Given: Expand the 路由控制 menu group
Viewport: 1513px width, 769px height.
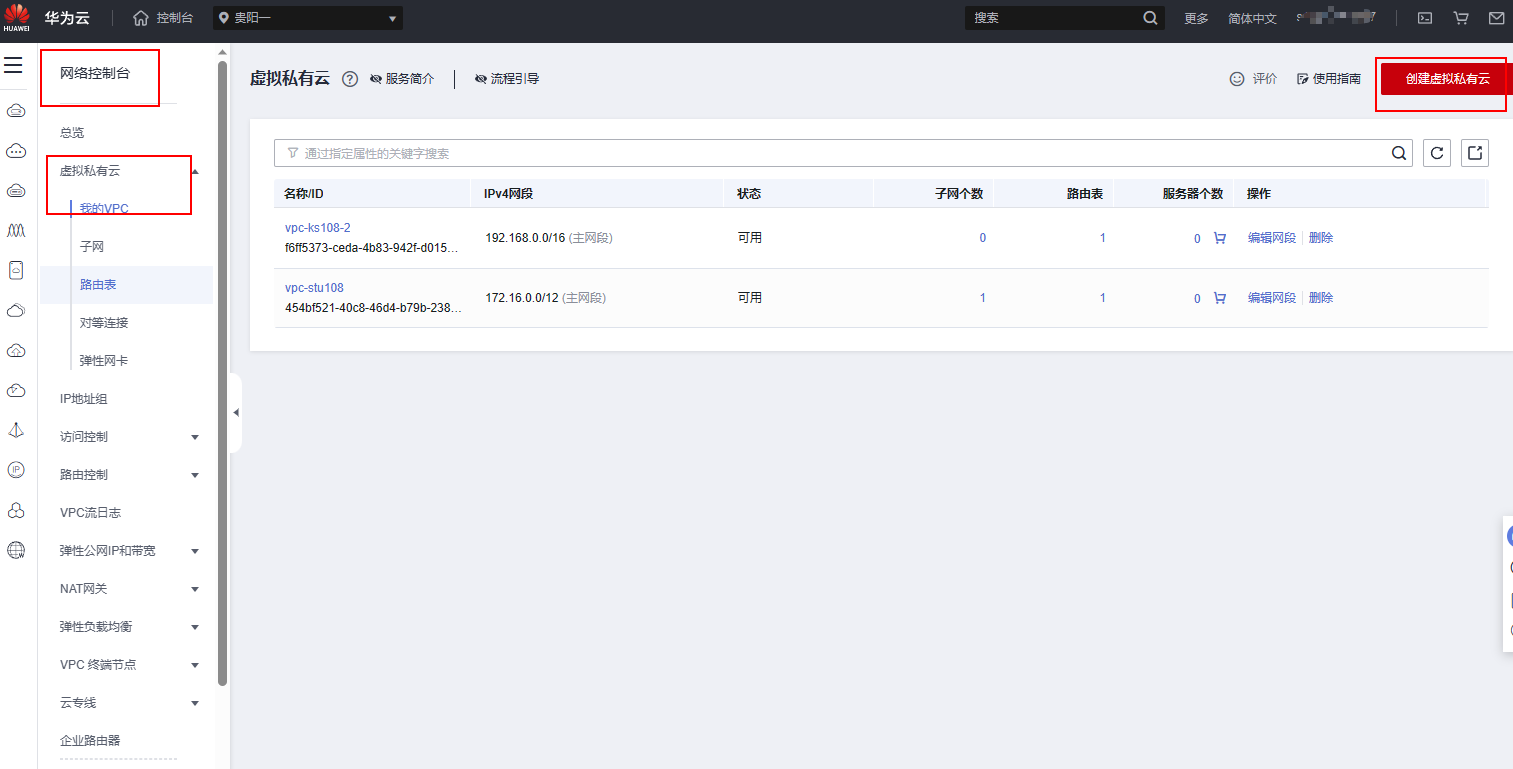Looking at the screenshot, I should (195, 475).
